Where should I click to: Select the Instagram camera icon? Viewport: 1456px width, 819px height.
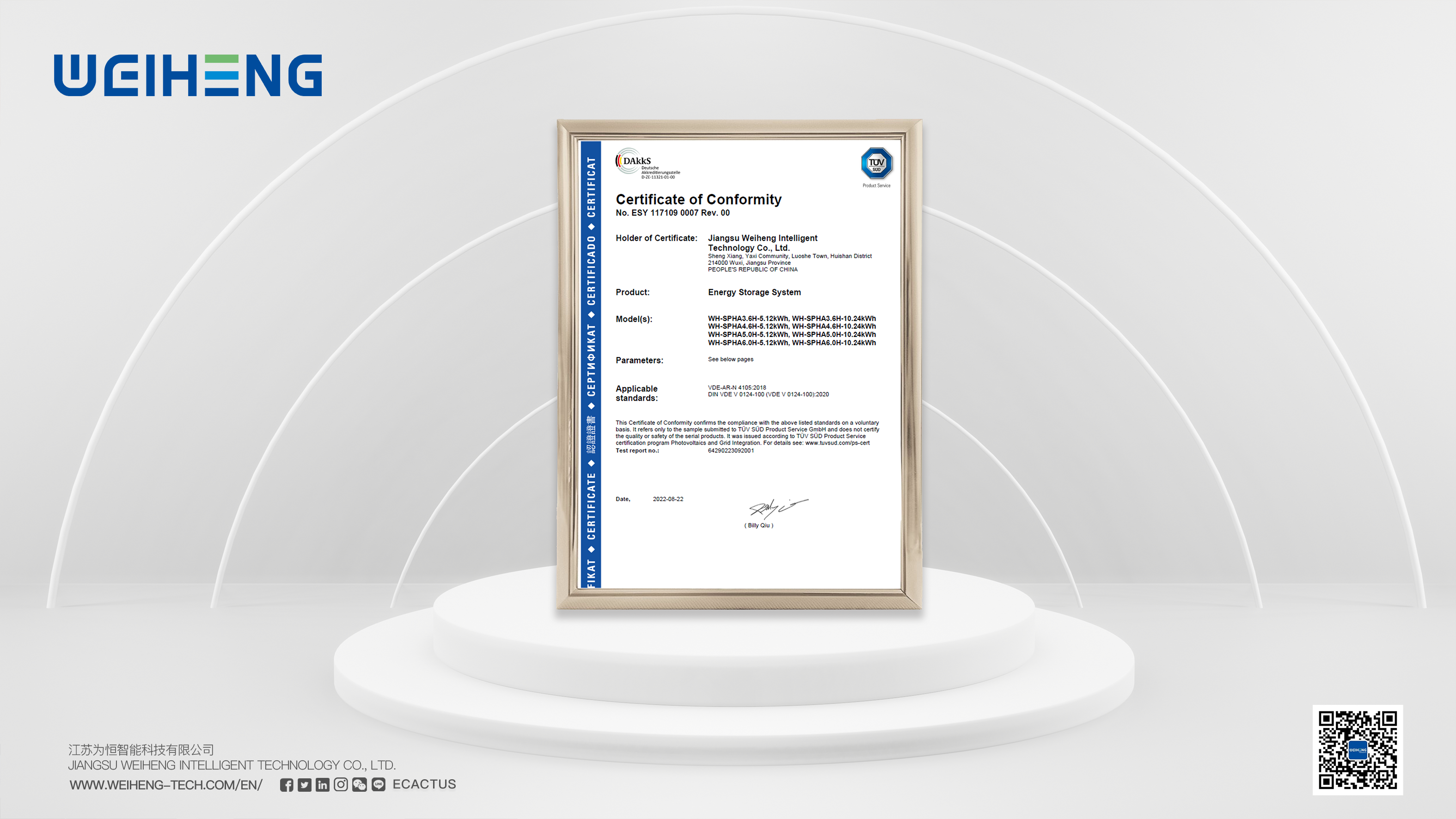341,784
